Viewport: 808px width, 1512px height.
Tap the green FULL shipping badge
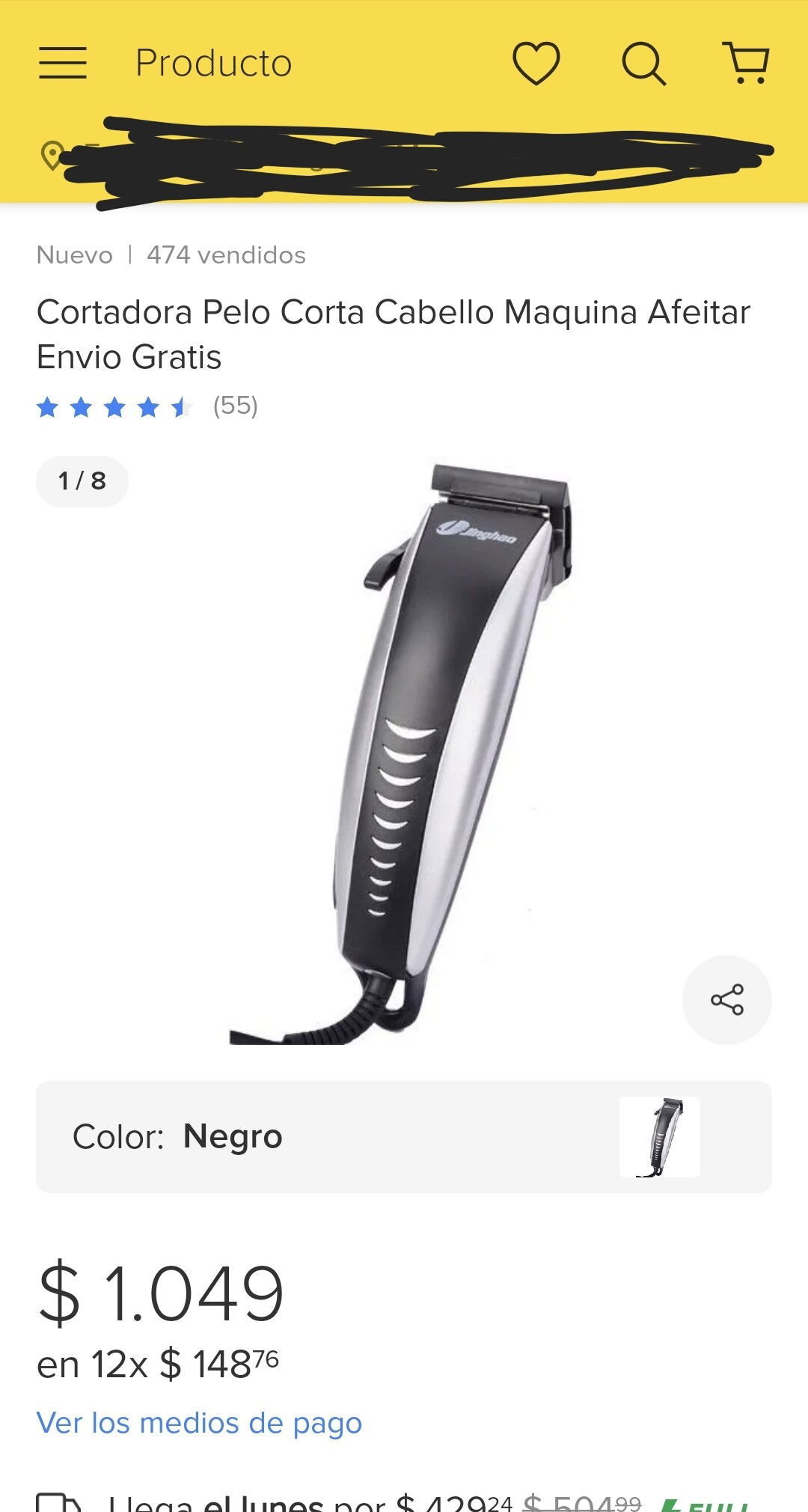pos(705,1505)
